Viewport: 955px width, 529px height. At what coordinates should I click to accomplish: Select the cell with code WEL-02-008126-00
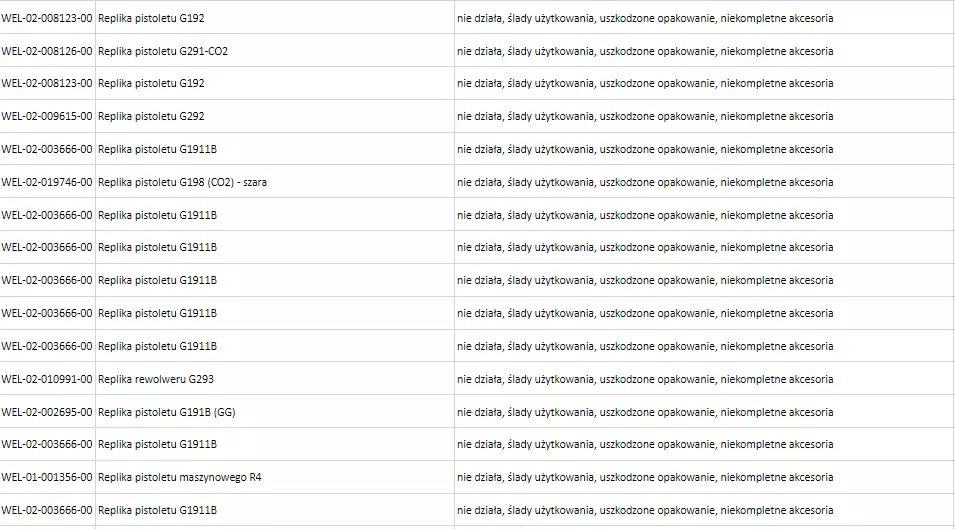47,51
